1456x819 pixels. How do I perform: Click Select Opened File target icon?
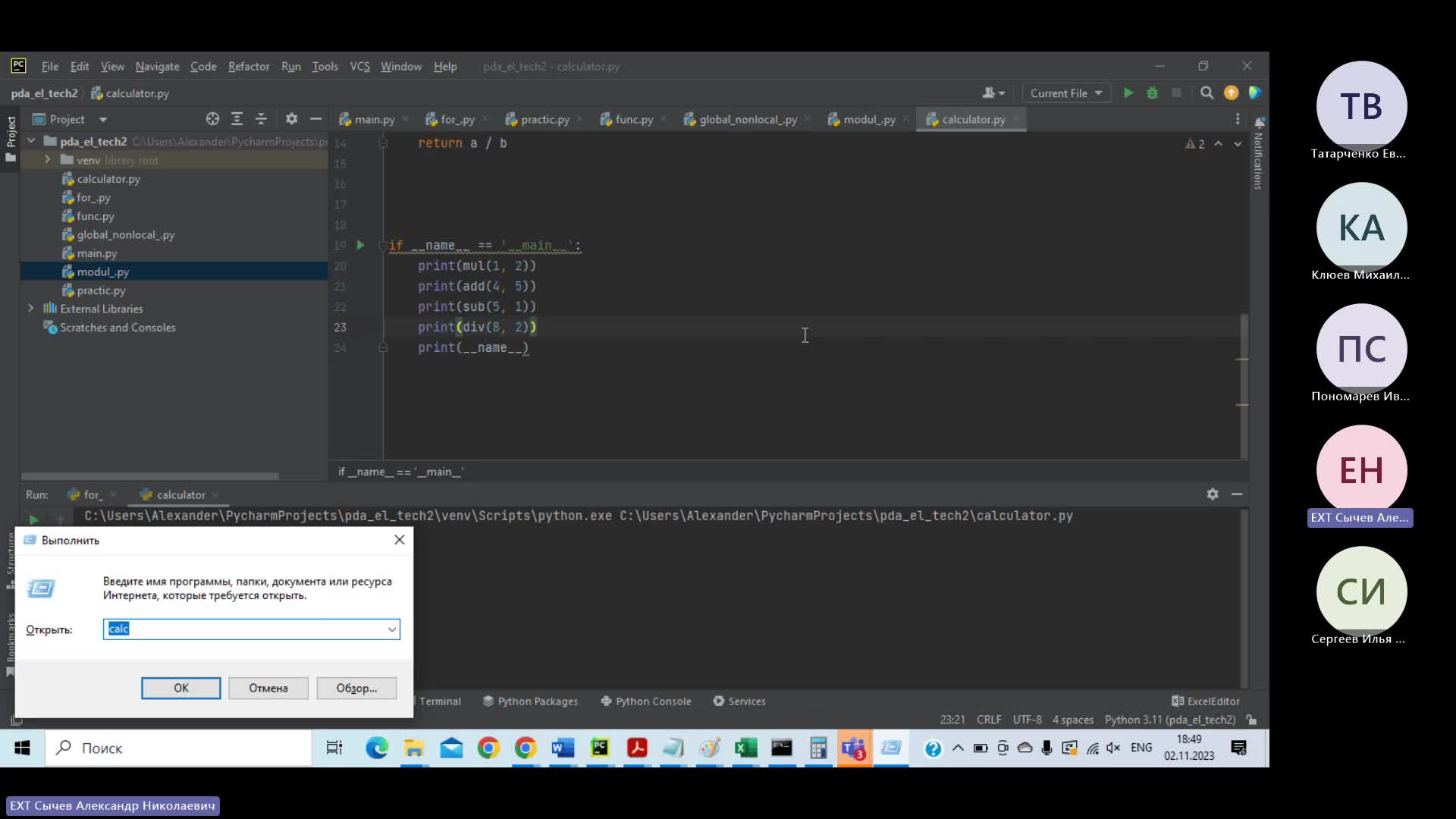(212, 119)
